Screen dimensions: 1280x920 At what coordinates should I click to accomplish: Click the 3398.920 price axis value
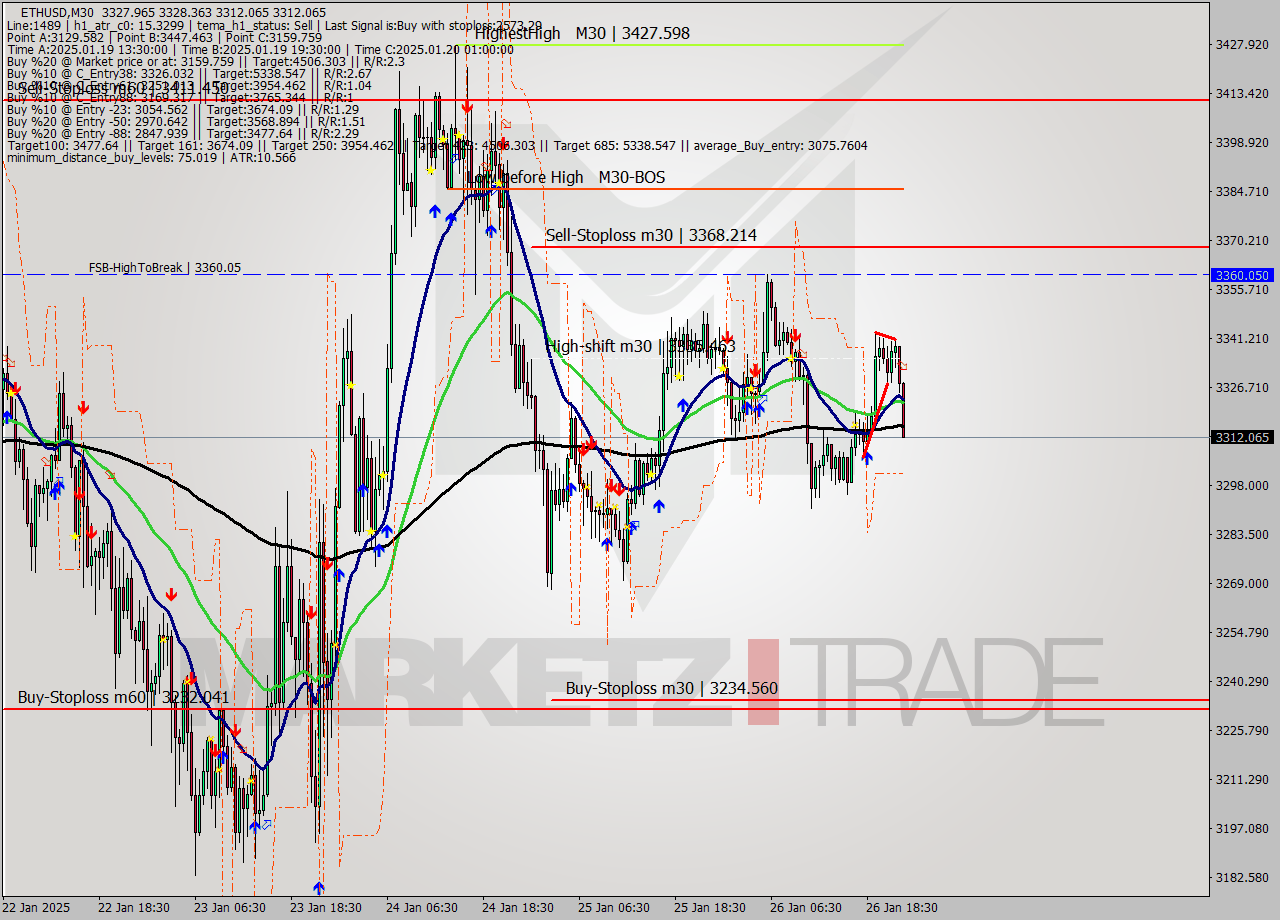(1242, 142)
